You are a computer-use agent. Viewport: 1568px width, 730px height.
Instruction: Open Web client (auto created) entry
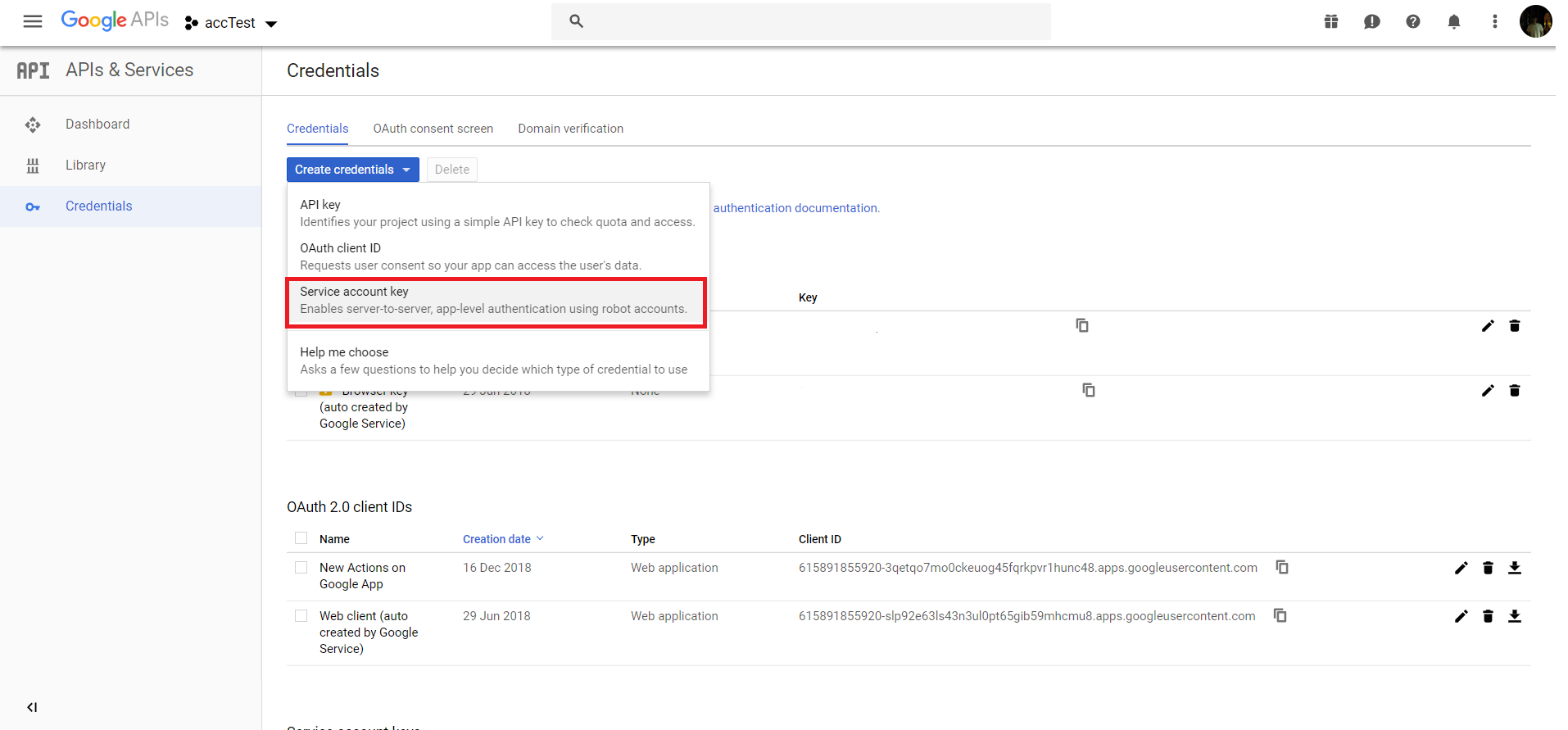pyautogui.click(x=369, y=633)
